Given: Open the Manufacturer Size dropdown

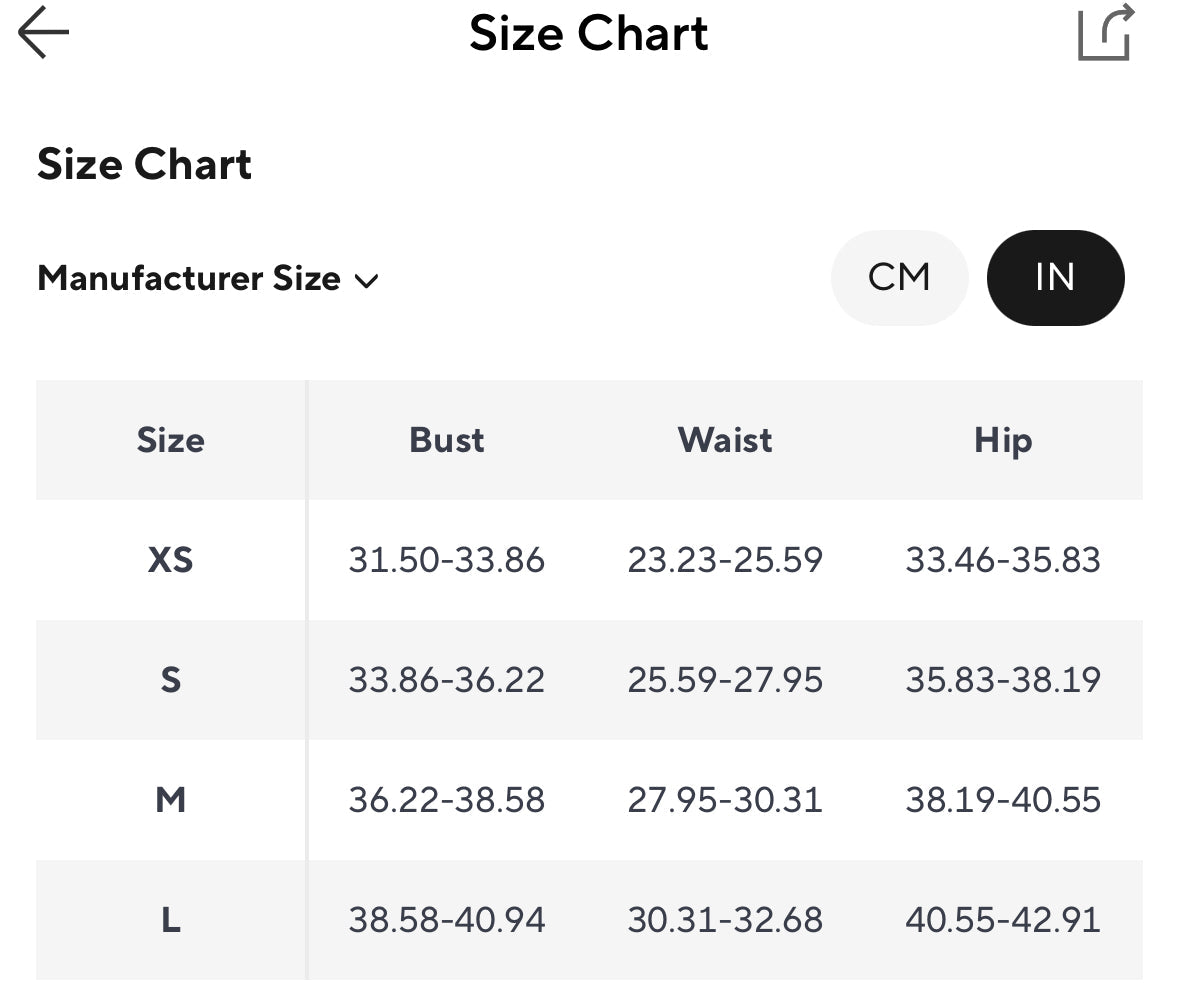Looking at the screenshot, I should tap(190, 279).
